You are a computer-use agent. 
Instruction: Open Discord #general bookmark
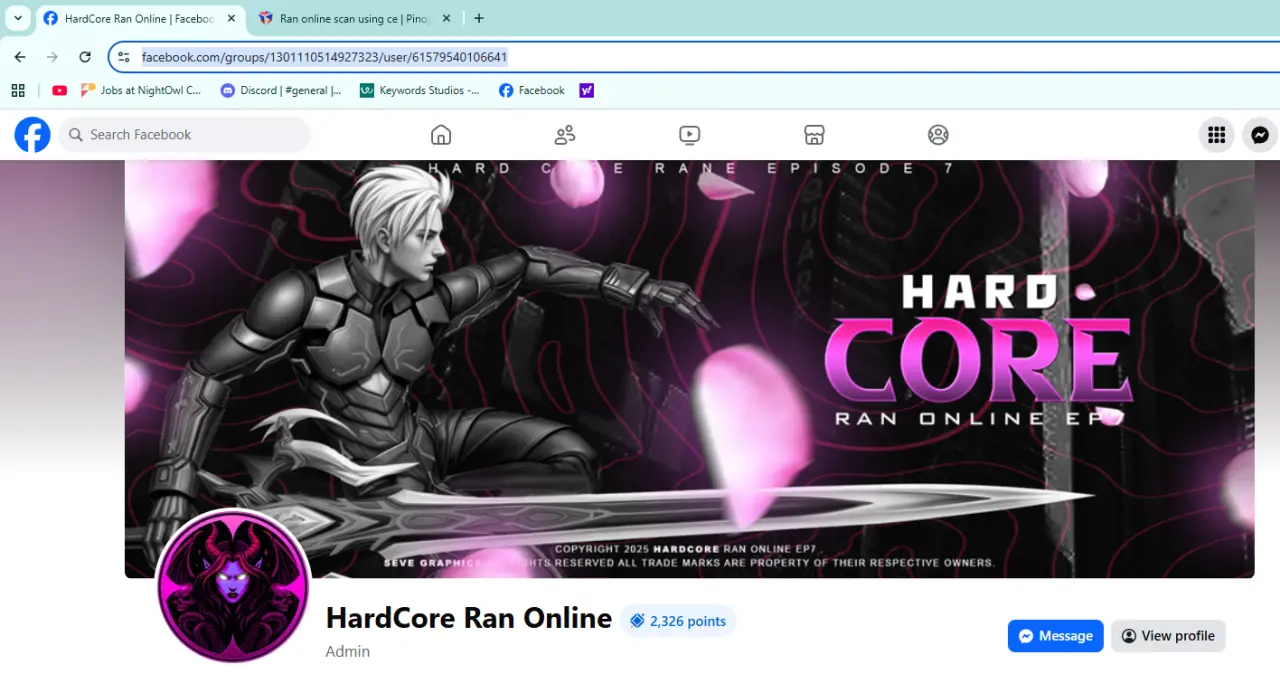281,90
